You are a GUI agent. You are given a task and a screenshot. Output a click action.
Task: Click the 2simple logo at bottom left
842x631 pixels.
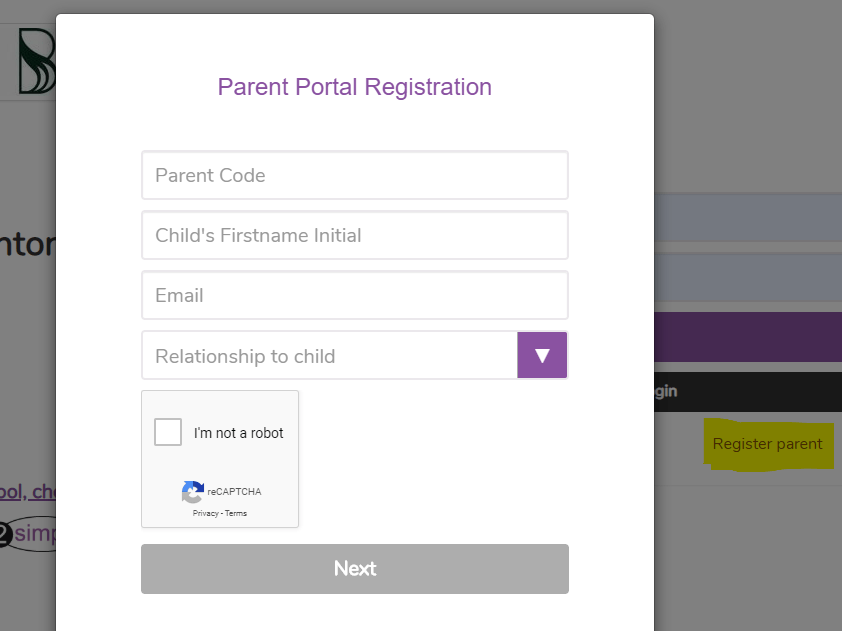(x=28, y=533)
